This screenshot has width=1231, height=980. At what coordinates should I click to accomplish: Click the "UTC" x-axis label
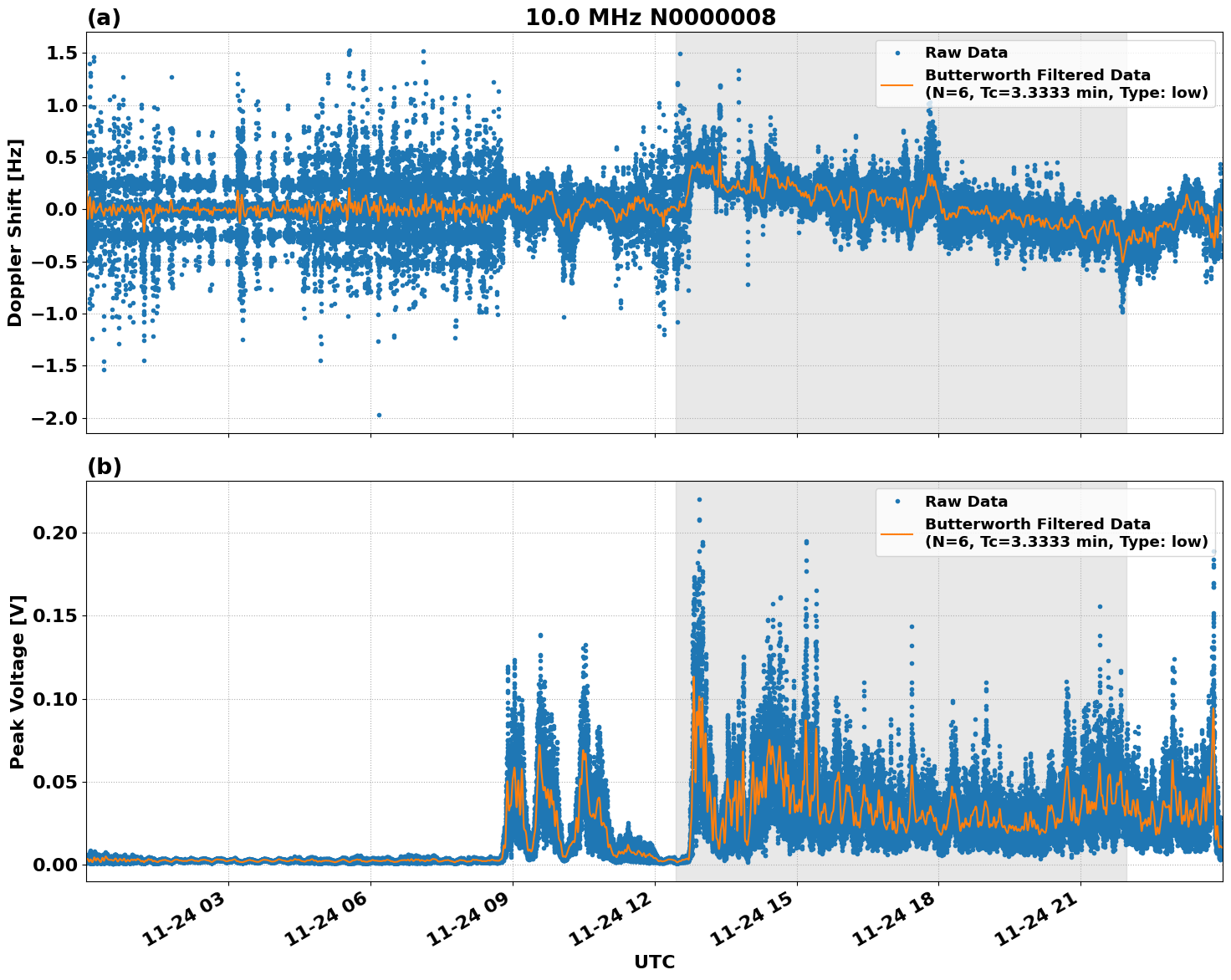pyautogui.click(x=654, y=962)
